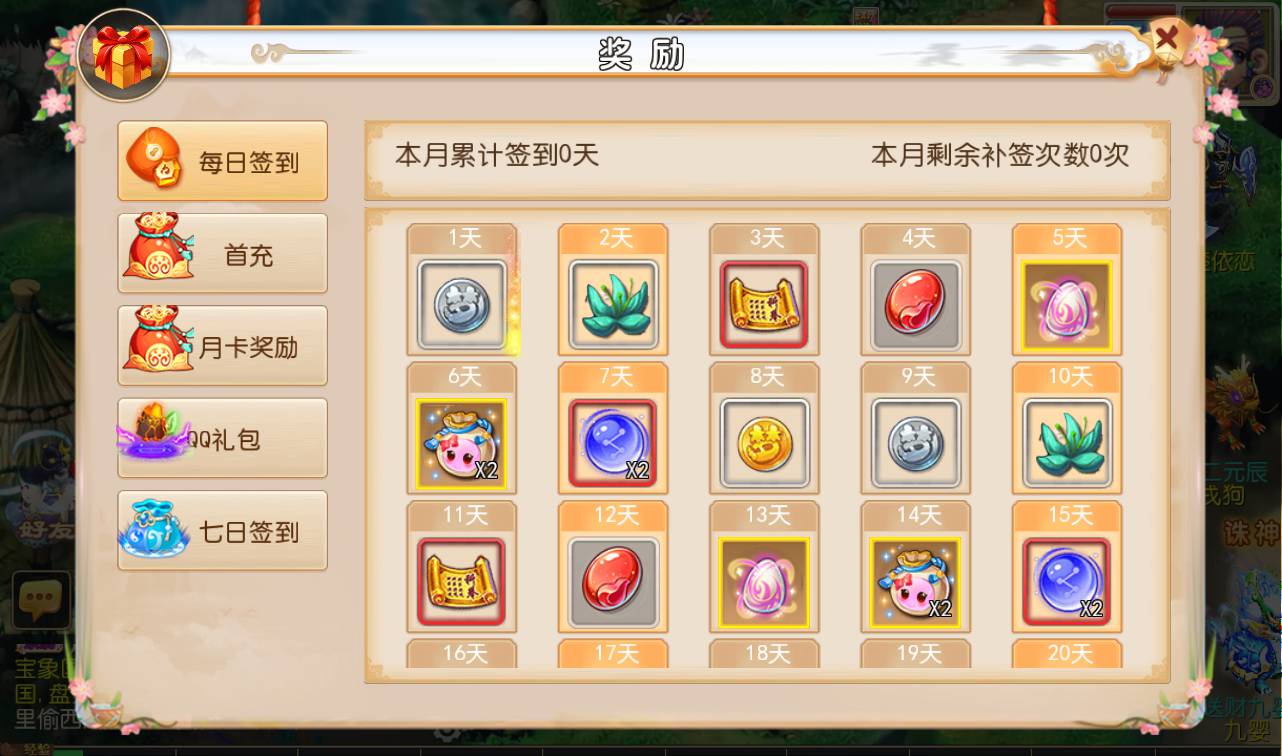Viewport: 1282px width, 756px height.
Task: Switch to the QQ礼包 gift pack tab
Action: [223, 438]
